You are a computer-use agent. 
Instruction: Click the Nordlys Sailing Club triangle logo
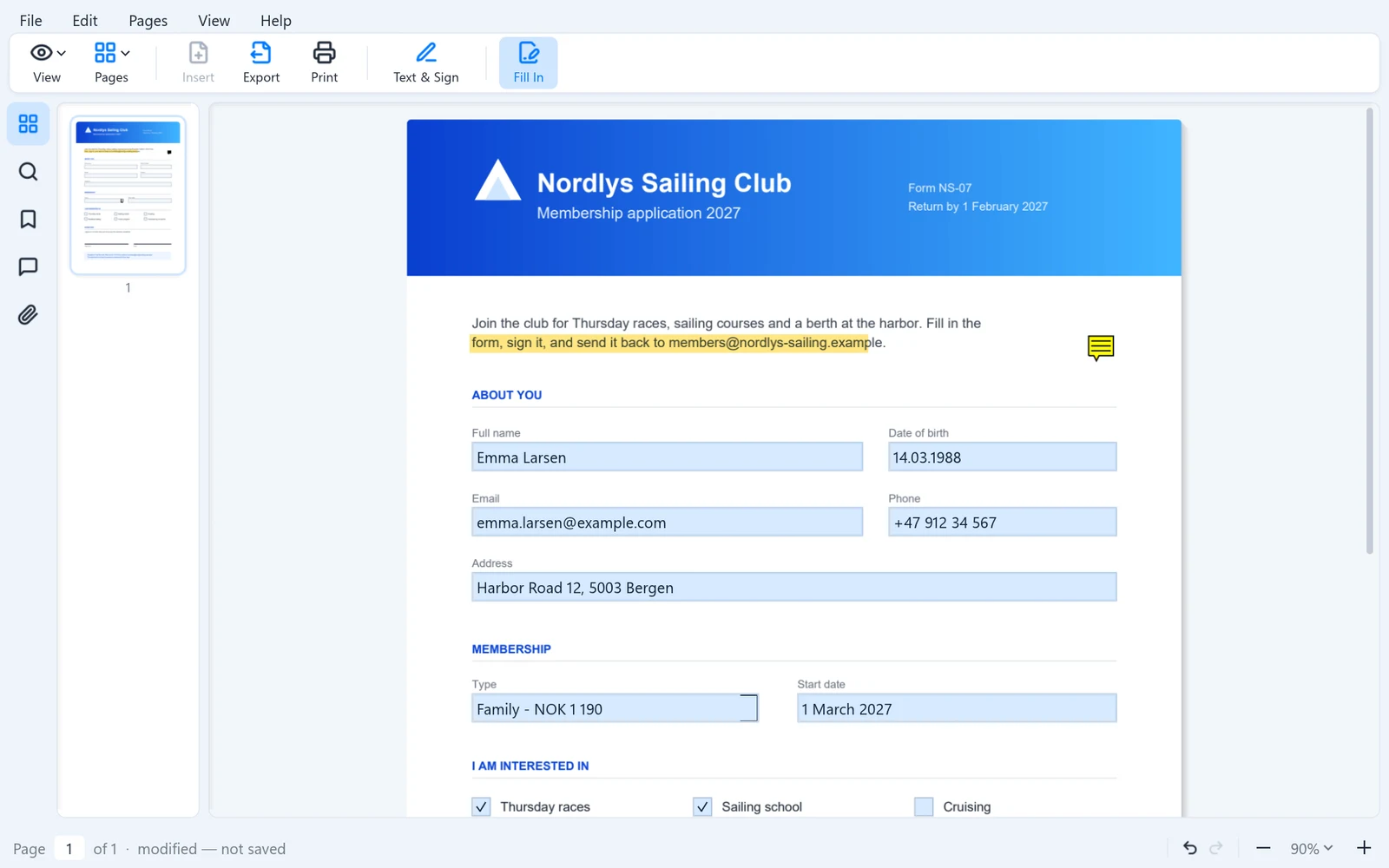click(x=497, y=180)
